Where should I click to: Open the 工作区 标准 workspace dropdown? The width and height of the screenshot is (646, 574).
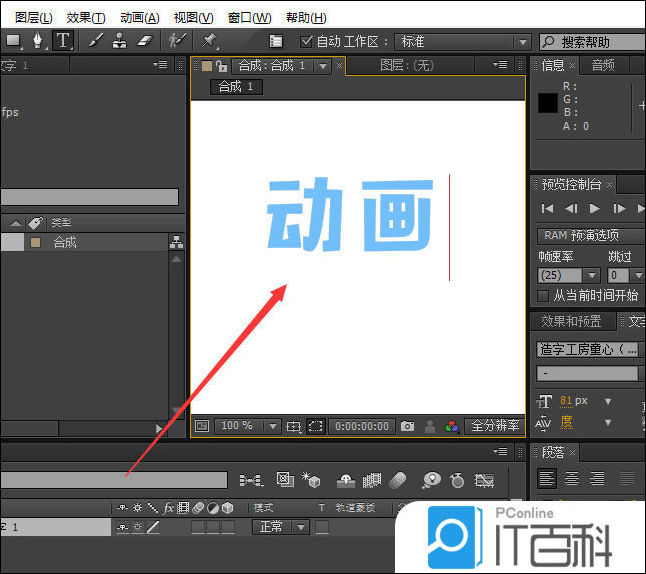click(x=463, y=41)
